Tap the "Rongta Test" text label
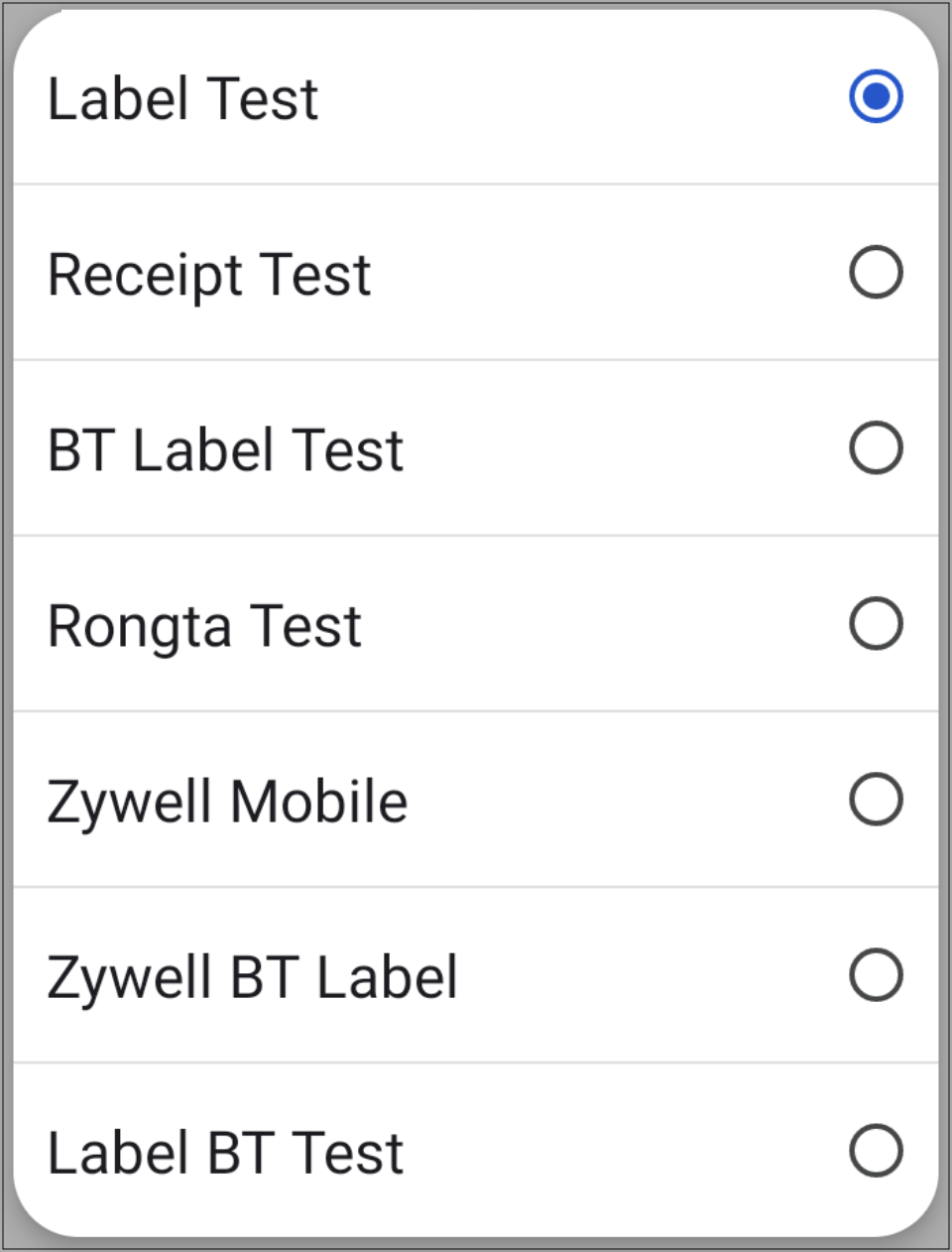This screenshot has width=952, height=1252. pos(205,626)
